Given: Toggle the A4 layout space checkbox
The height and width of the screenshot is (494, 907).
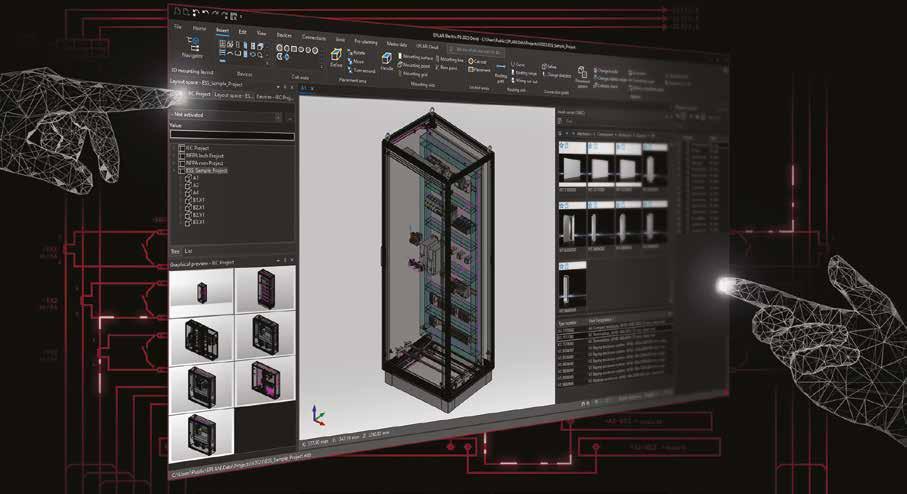Looking at the screenshot, I should point(188,193).
